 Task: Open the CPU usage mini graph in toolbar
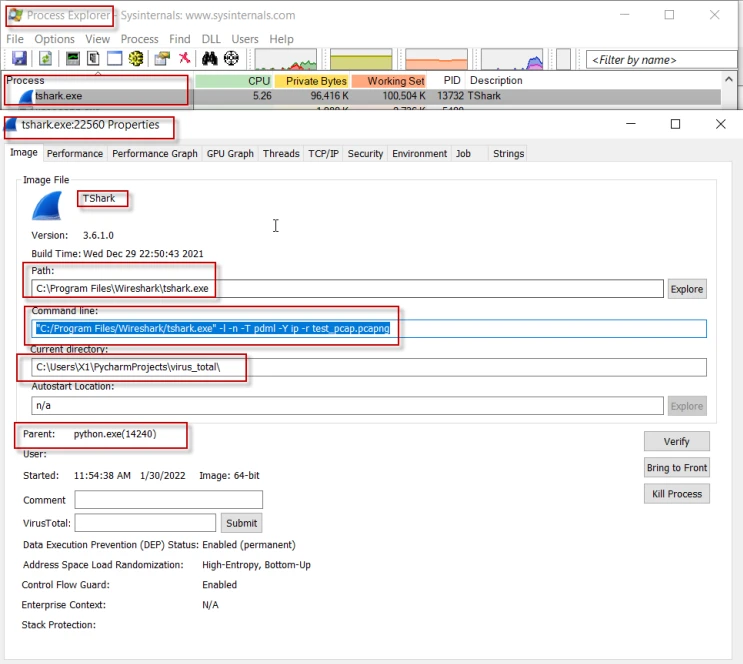(286, 60)
